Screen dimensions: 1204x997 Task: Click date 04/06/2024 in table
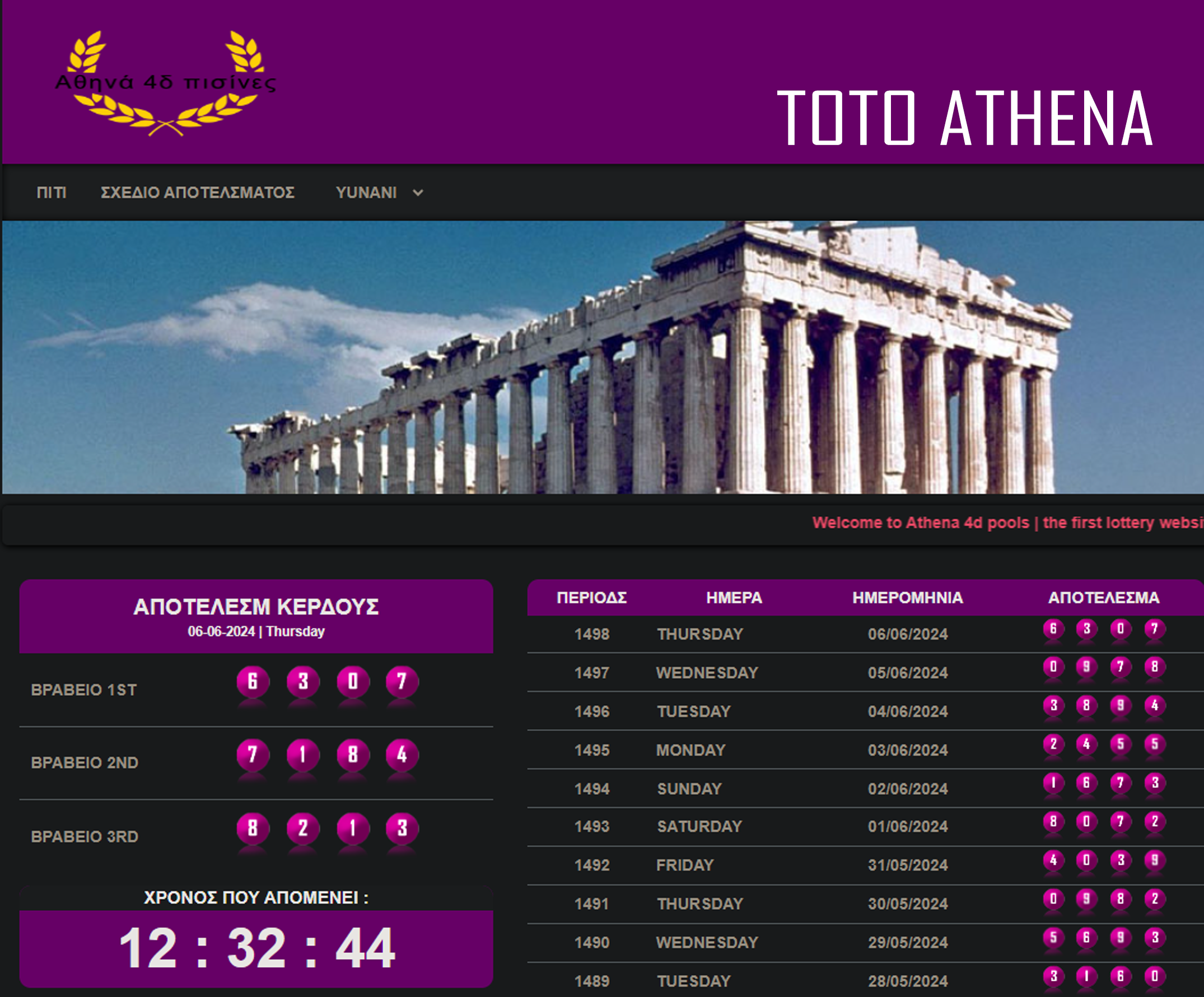(908, 711)
